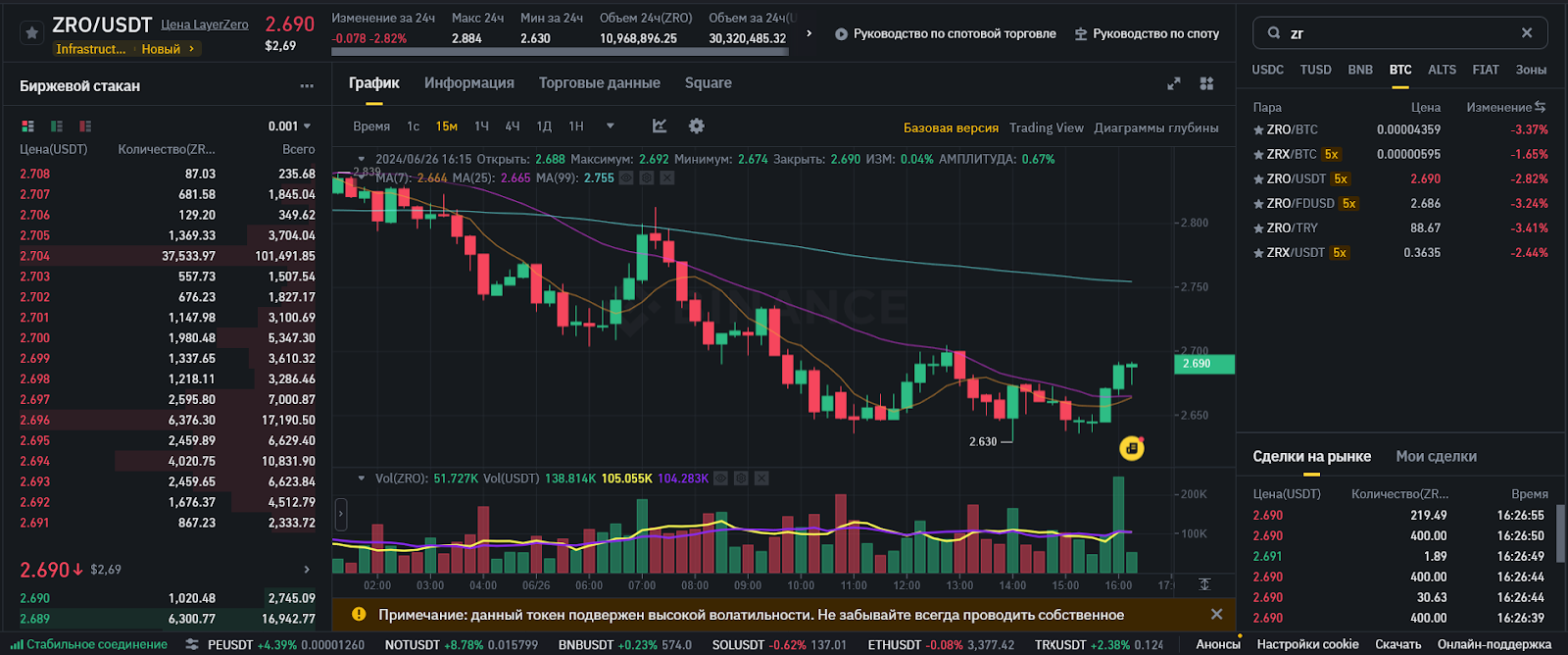This screenshot has width=1568, height=655.
Task: Open MA indicator settings icon
Action: (647, 177)
